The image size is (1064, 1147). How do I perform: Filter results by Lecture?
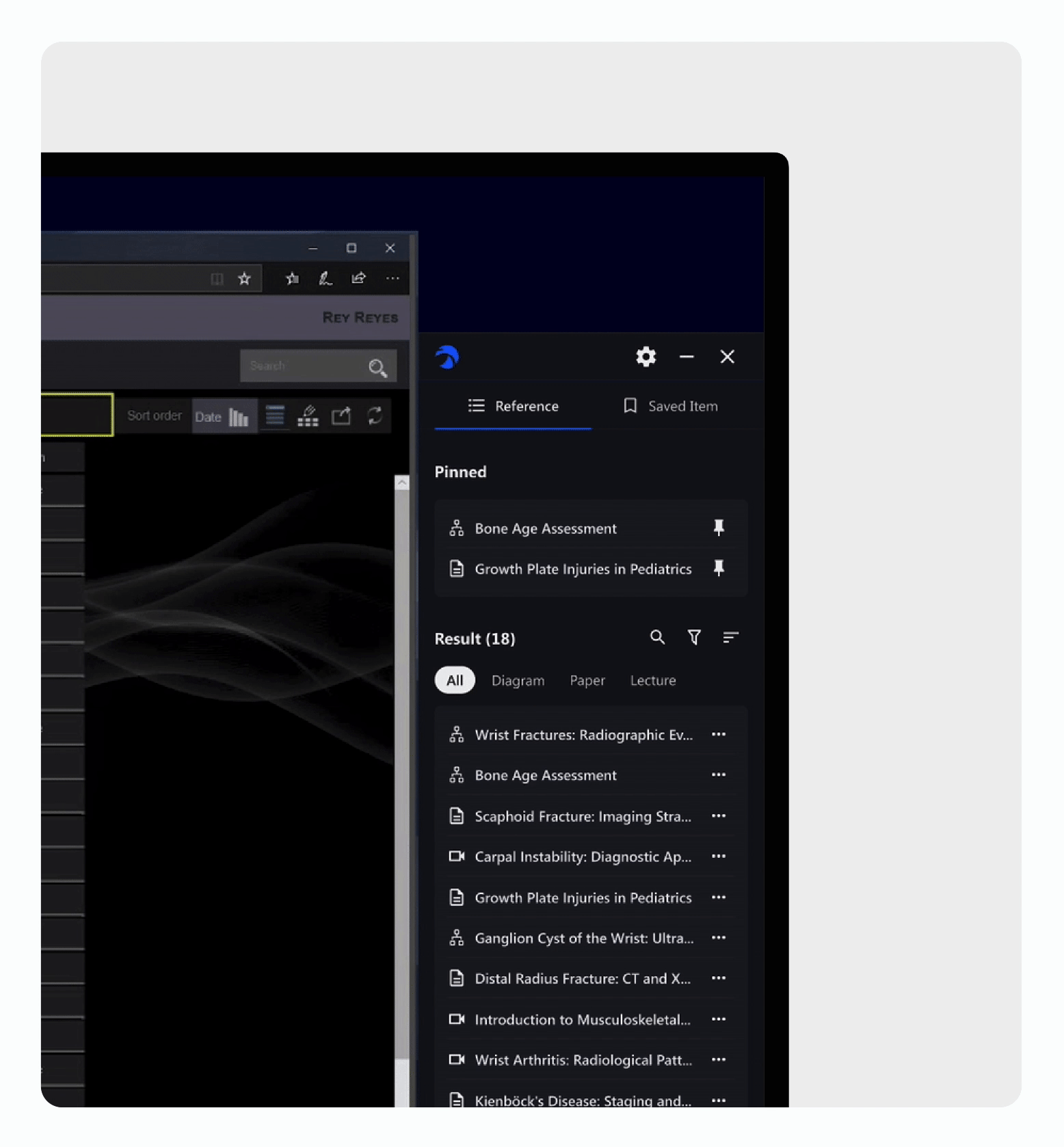(x=653, y=680)
